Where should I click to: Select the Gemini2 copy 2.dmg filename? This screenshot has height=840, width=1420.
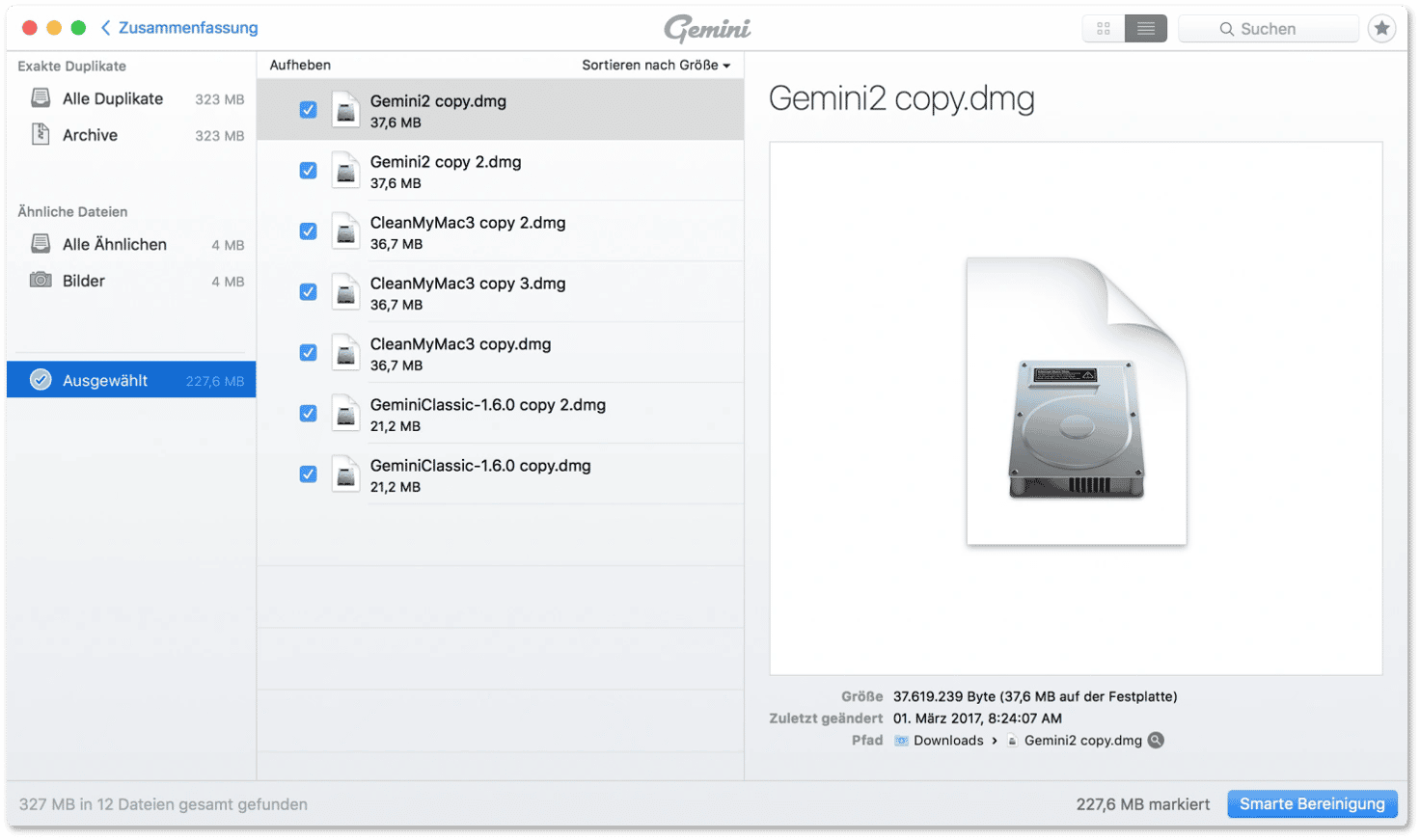click(446, 162)
